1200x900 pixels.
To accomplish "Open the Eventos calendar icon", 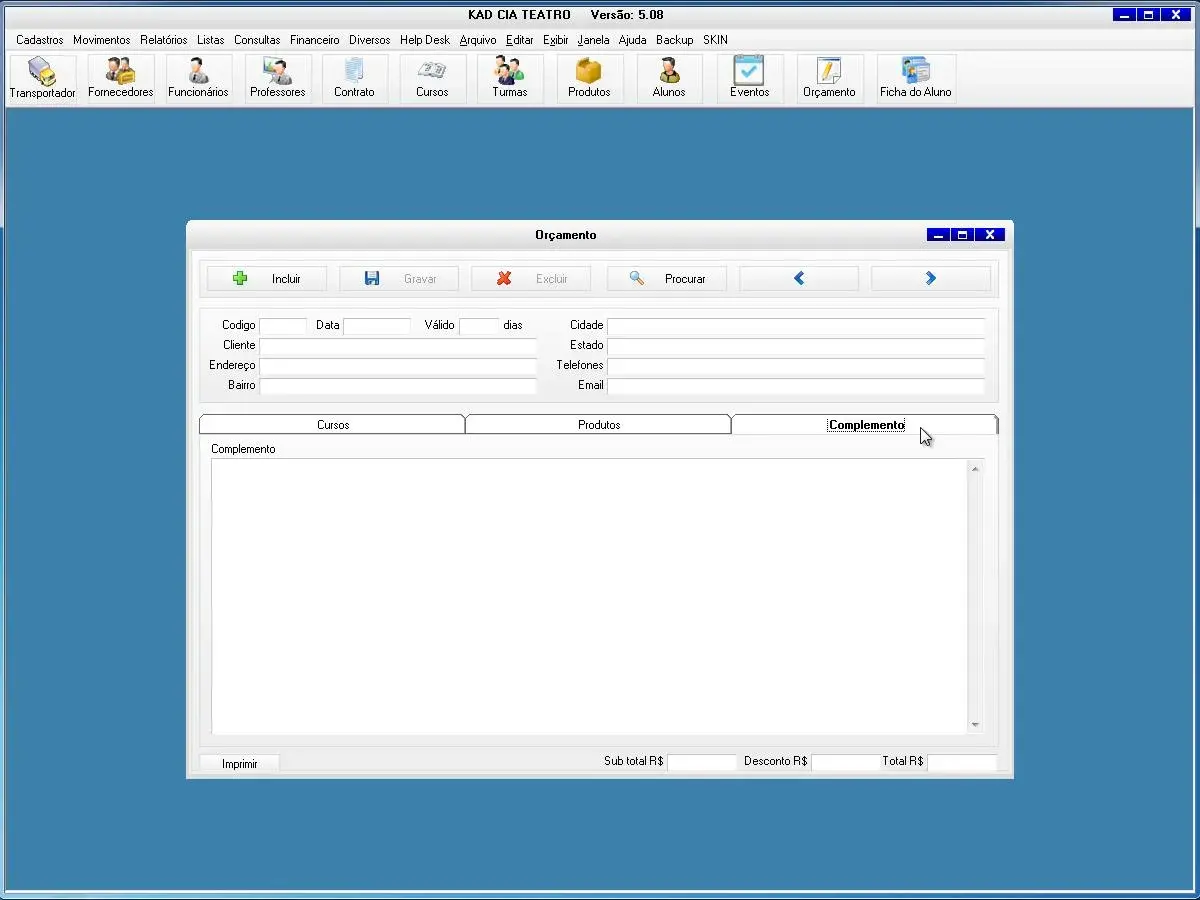I will tap(749, 78).
